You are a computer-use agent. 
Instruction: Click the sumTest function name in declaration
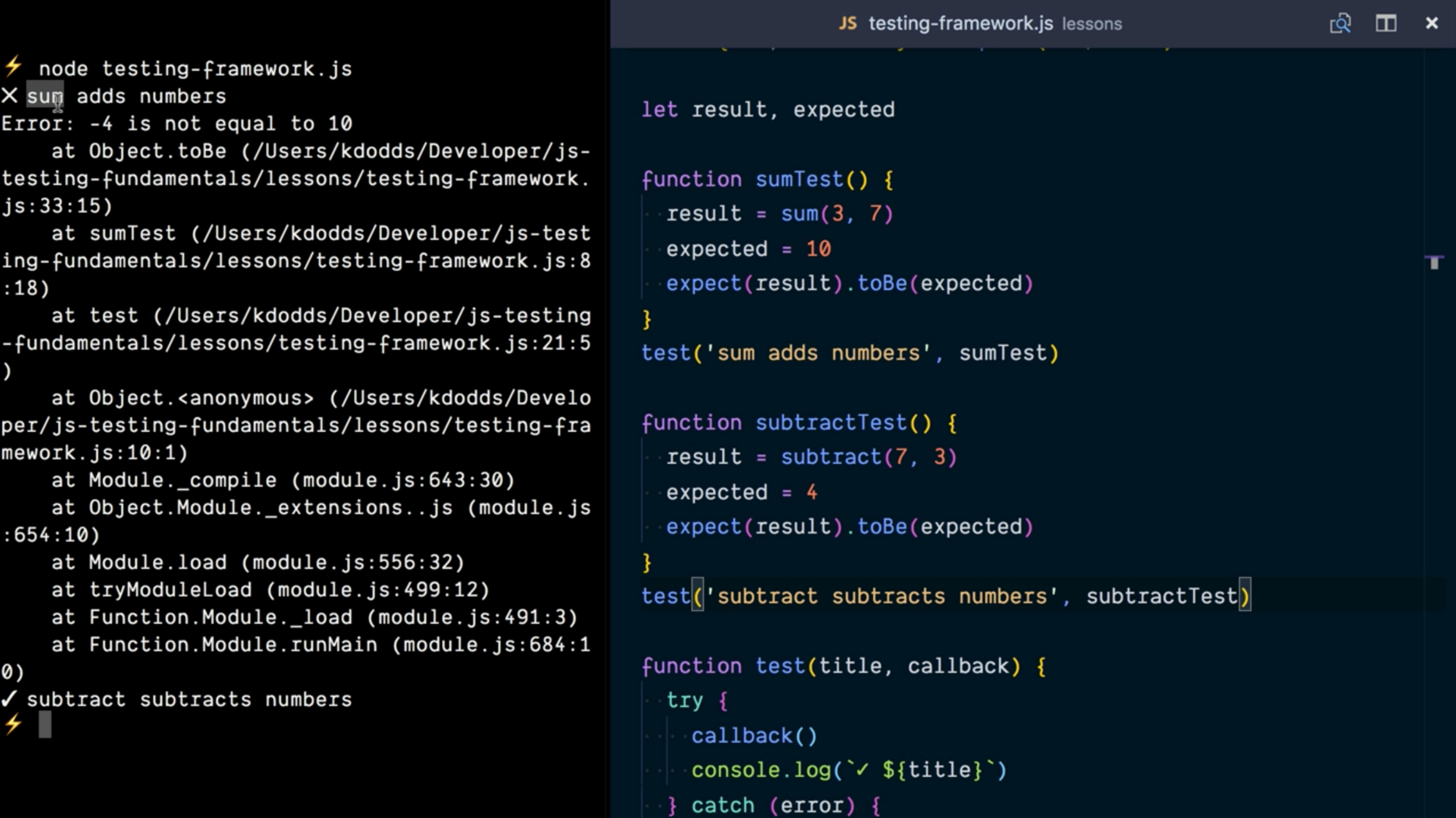pyautogui.click(x=799, y=179)
